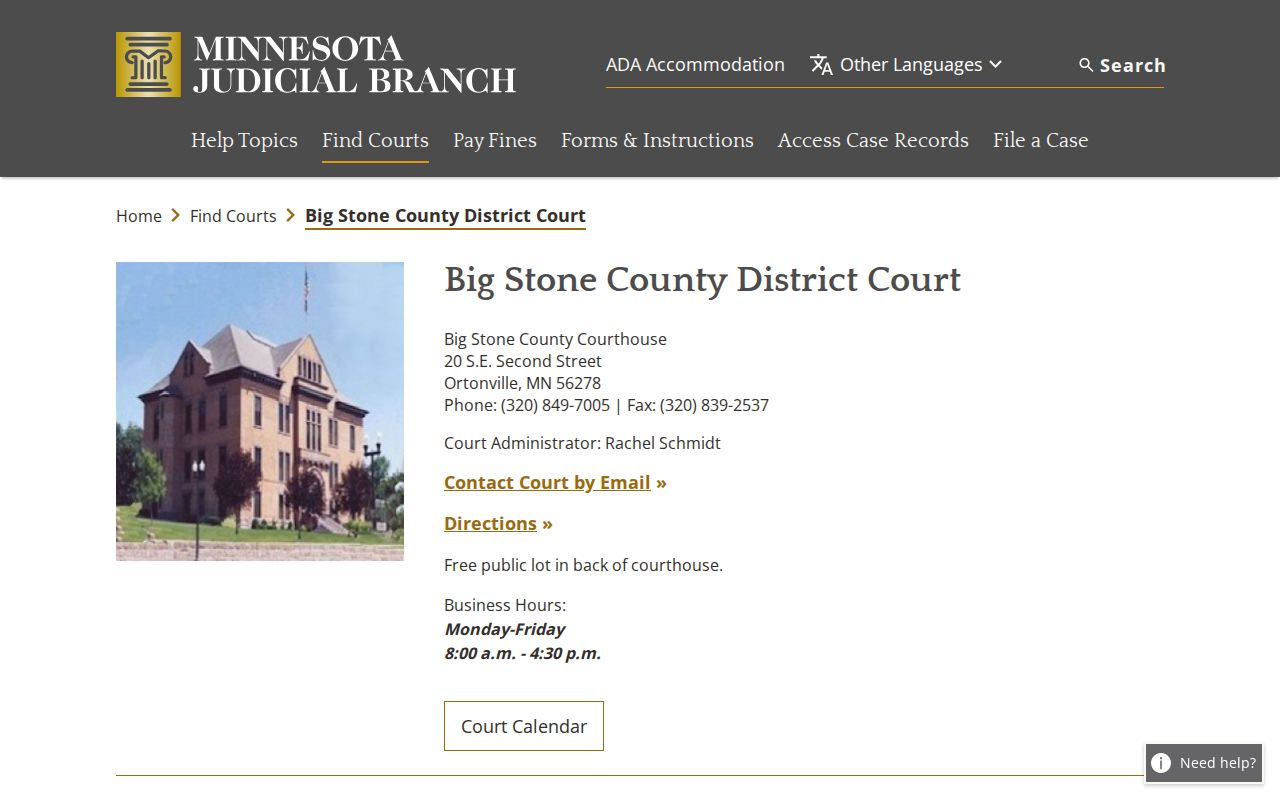This screenshot has width=1280, height=800.
Task: Open Access Case Records menu item
Action: [873, 140]
